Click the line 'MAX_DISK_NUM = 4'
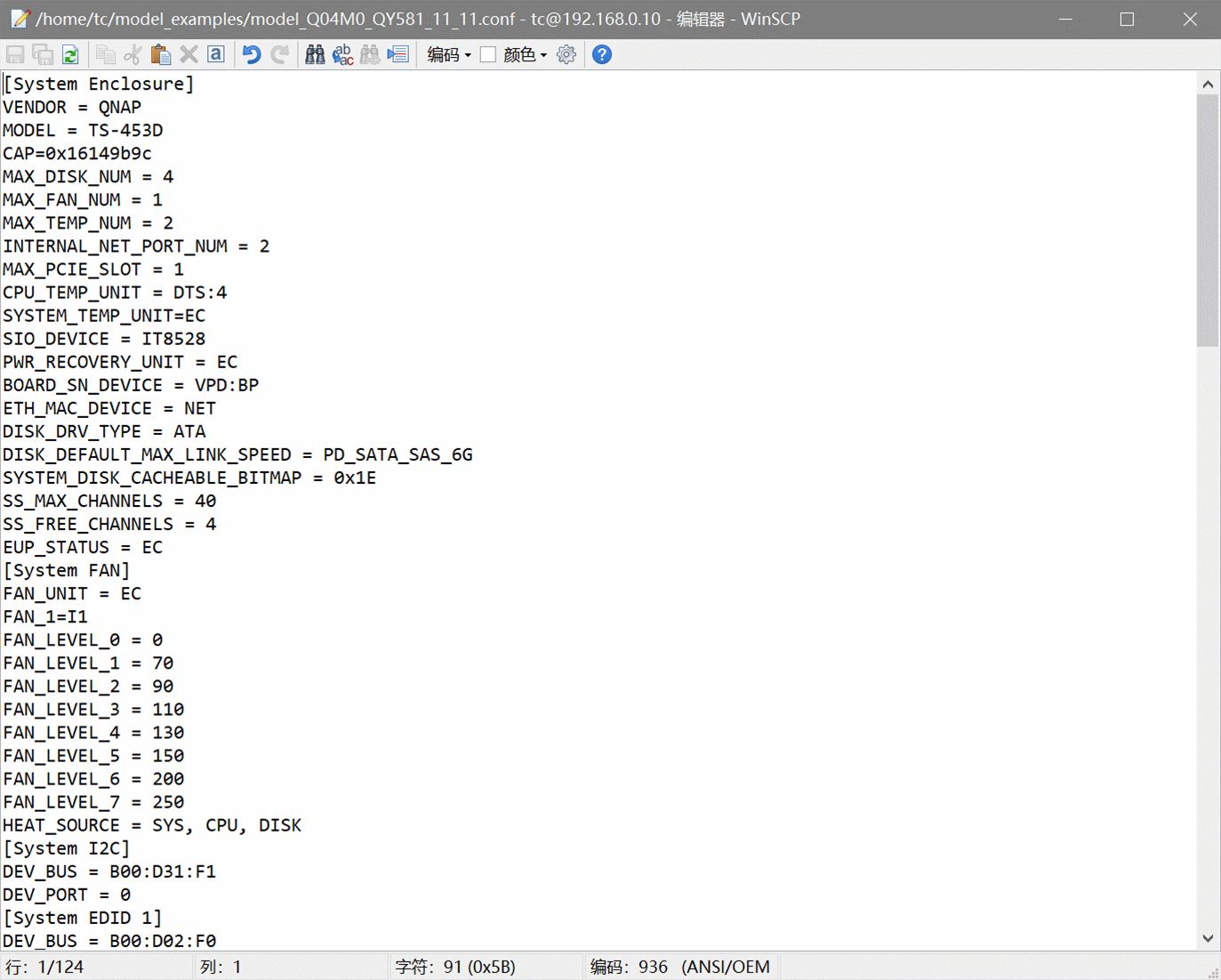 (88, 176)
